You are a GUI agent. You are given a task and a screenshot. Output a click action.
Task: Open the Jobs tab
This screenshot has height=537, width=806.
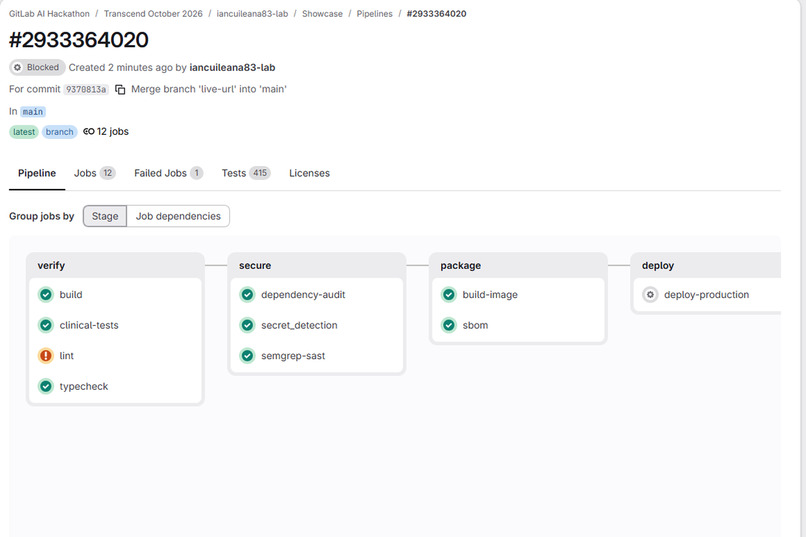click(x=95, y=173)
